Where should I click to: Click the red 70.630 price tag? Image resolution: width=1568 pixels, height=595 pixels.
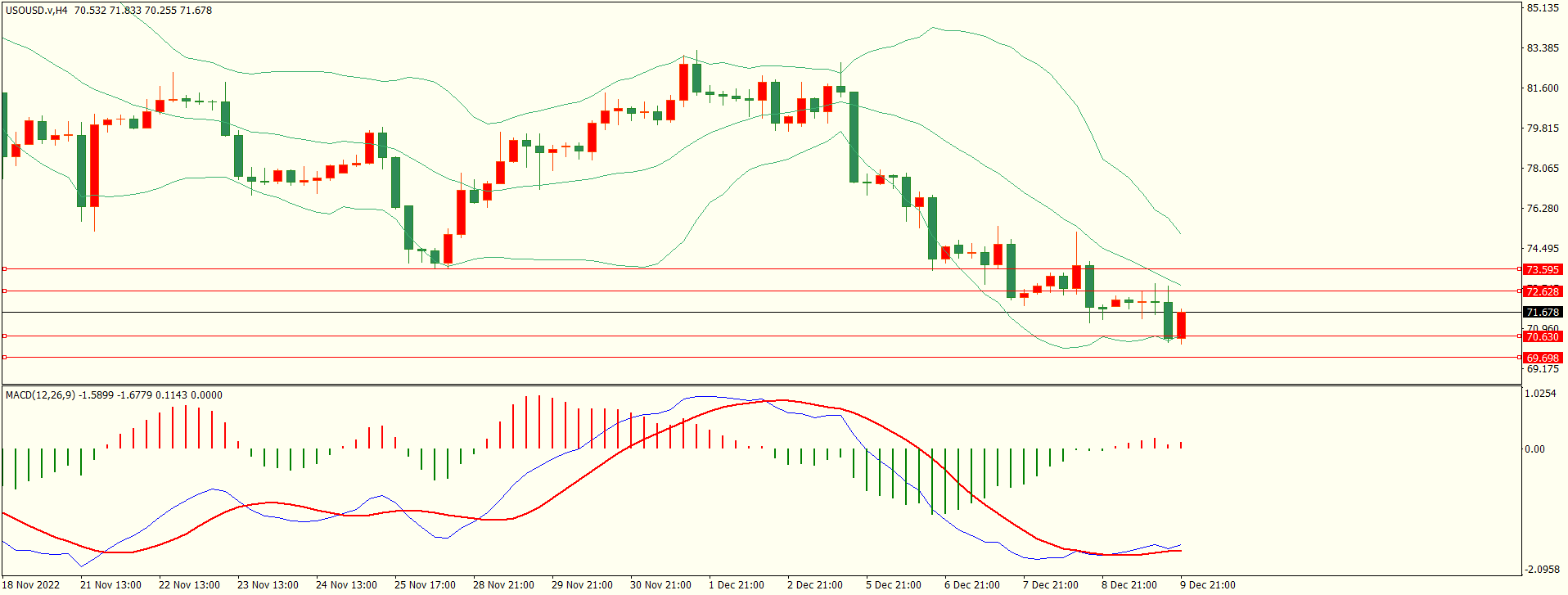(x=1542, y=336)
